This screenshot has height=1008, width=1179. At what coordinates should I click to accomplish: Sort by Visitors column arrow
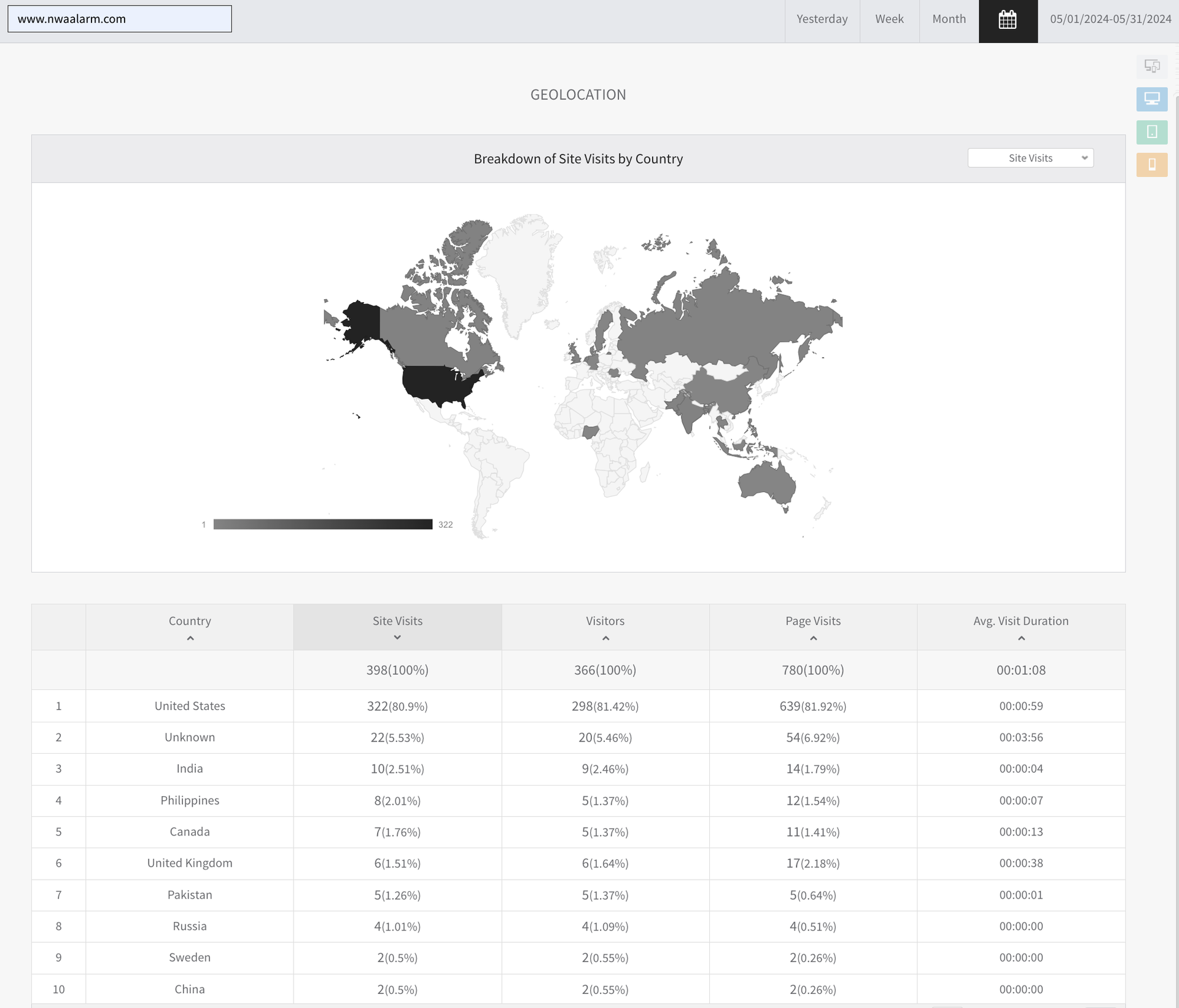click(x=605, y=638)
